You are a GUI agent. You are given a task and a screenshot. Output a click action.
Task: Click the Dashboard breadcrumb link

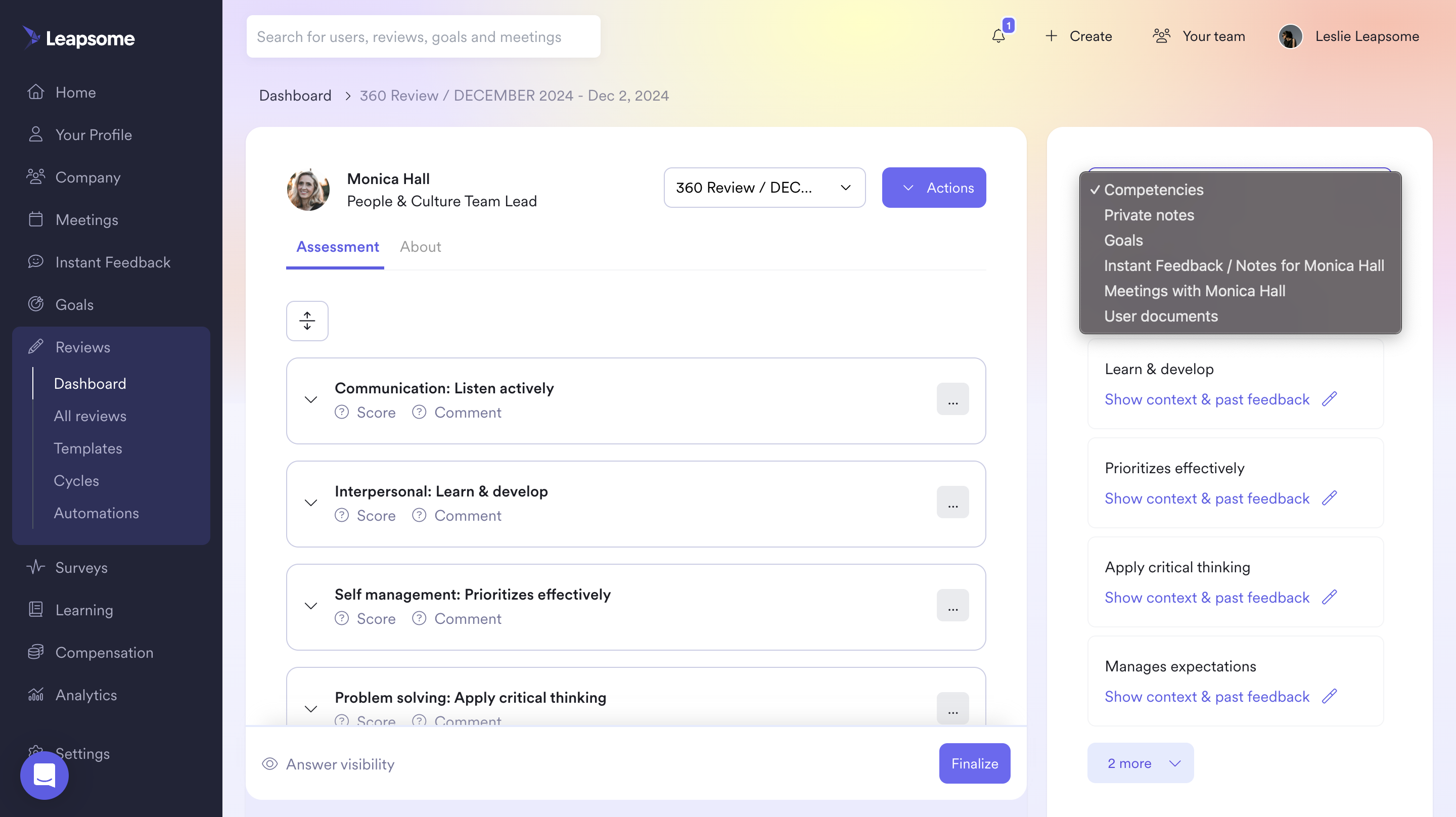[295, 96]
